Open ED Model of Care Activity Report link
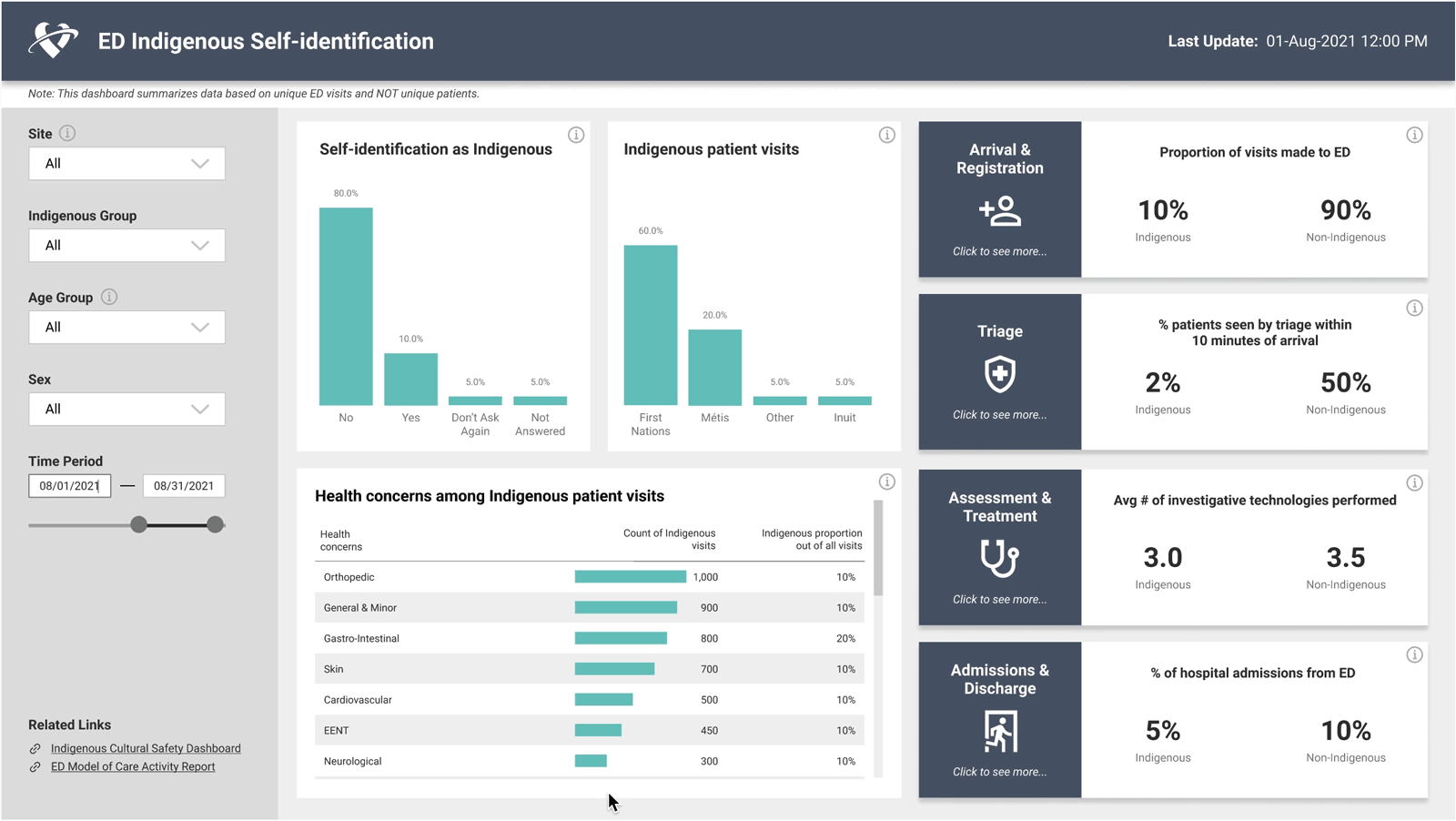 (133, 766)
